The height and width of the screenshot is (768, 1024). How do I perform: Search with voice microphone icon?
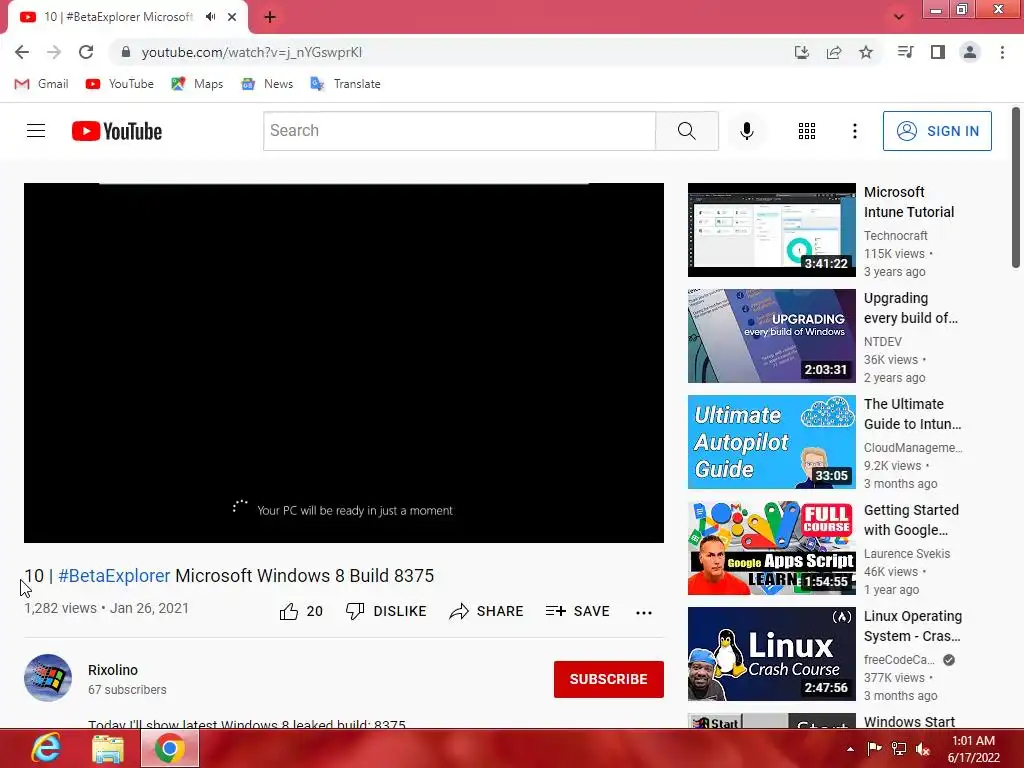click(747, 131)
